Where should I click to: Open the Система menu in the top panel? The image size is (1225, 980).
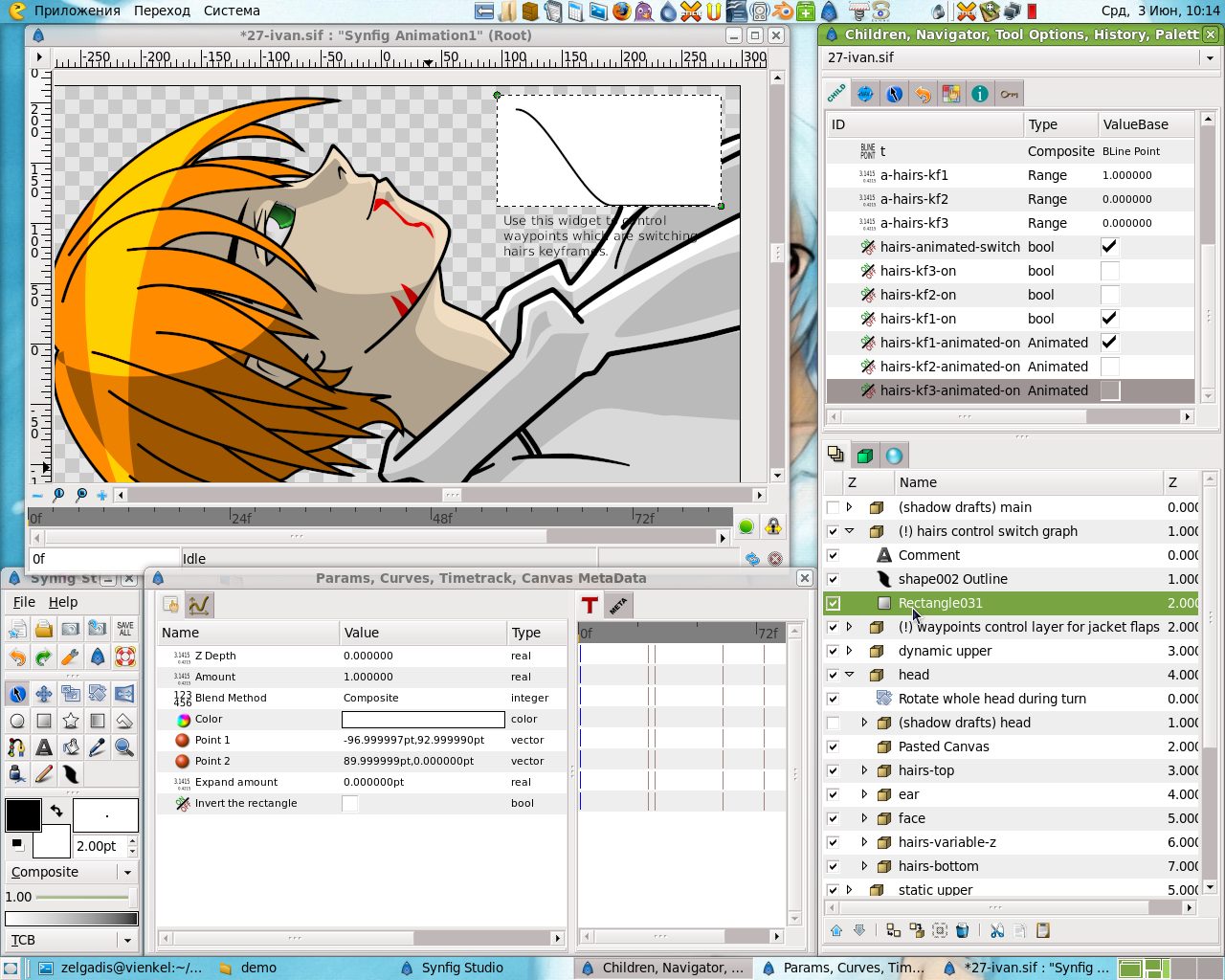pos(232,11)
